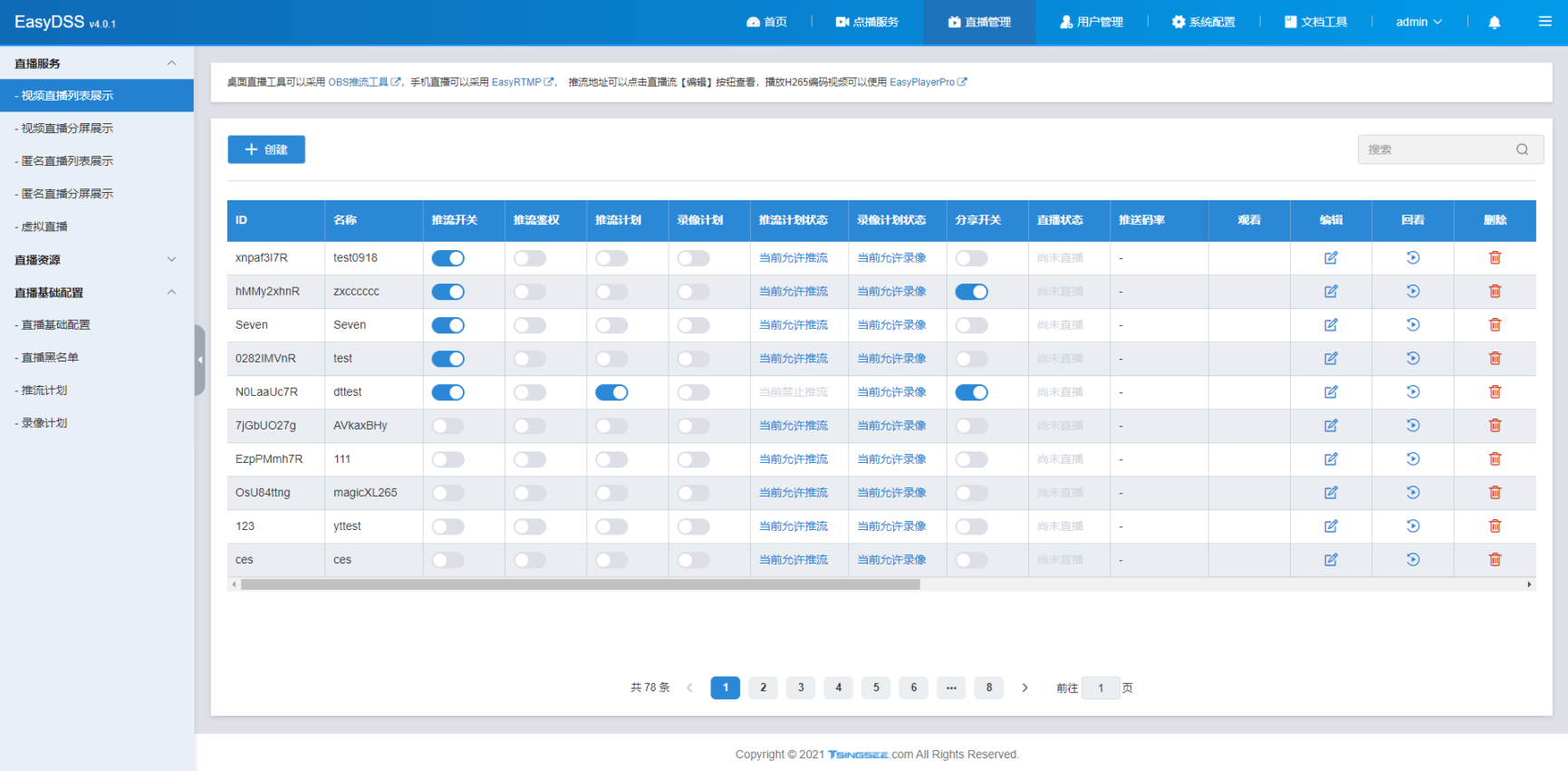
Task: Click the left arrow of the table scrollbar
Action: (x=234, y=584)
